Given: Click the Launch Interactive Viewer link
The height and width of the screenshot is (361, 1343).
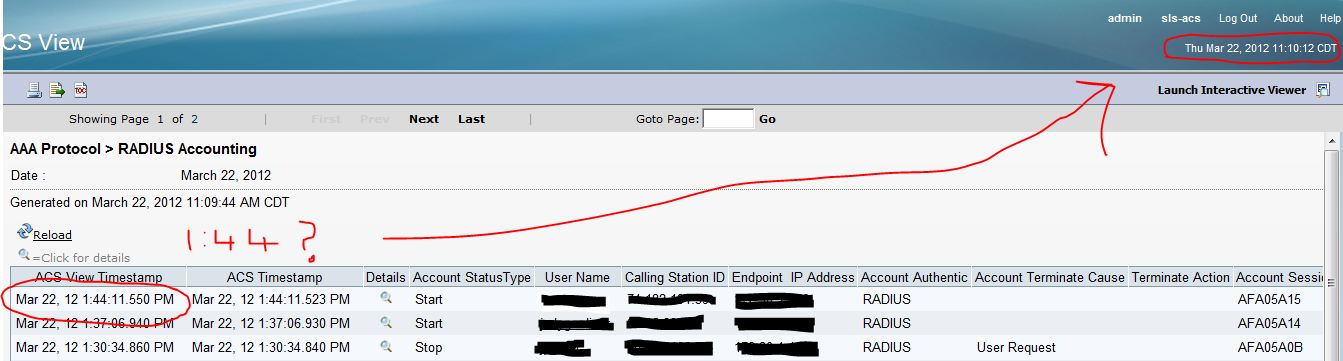Looking at the screenshot, I should [x=1232, y=90].
